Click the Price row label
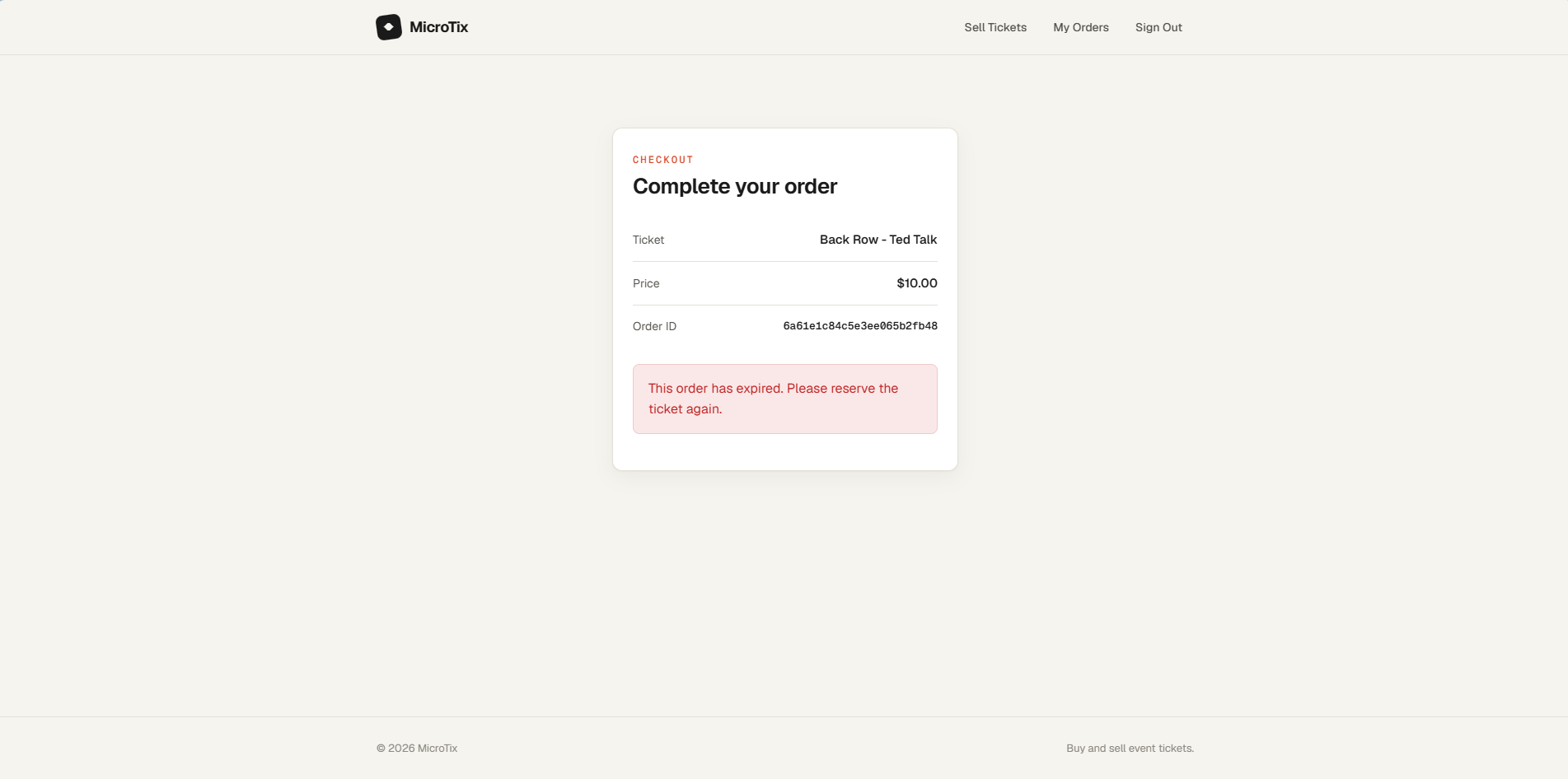The height and width of the screenshot is (779, 1568). (x=646, y=283)
